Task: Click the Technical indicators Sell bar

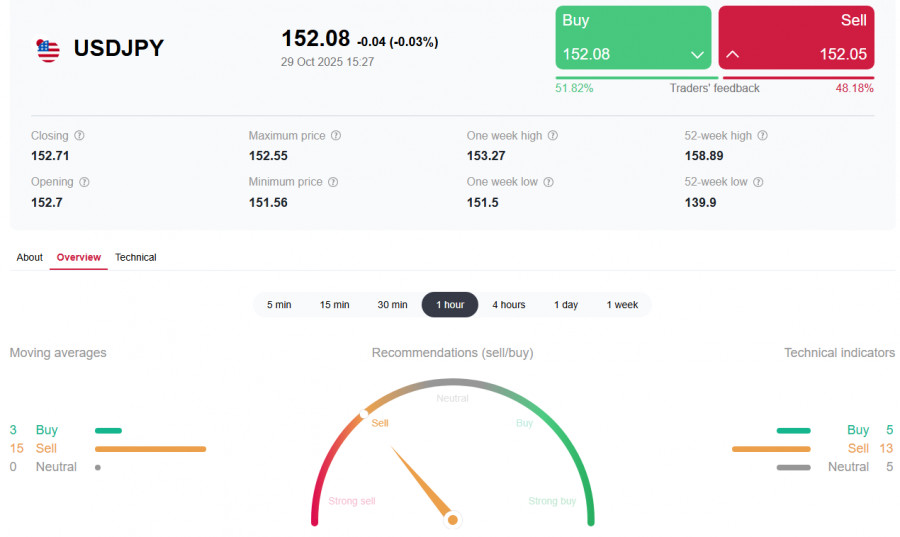Action: click(771, 449)
